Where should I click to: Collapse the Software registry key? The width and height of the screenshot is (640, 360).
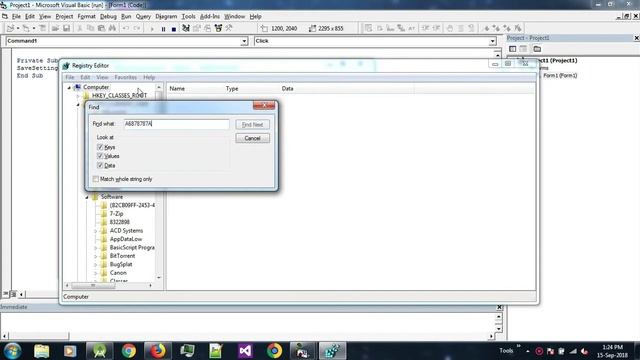pyautogui.click(x=87, y=197)
